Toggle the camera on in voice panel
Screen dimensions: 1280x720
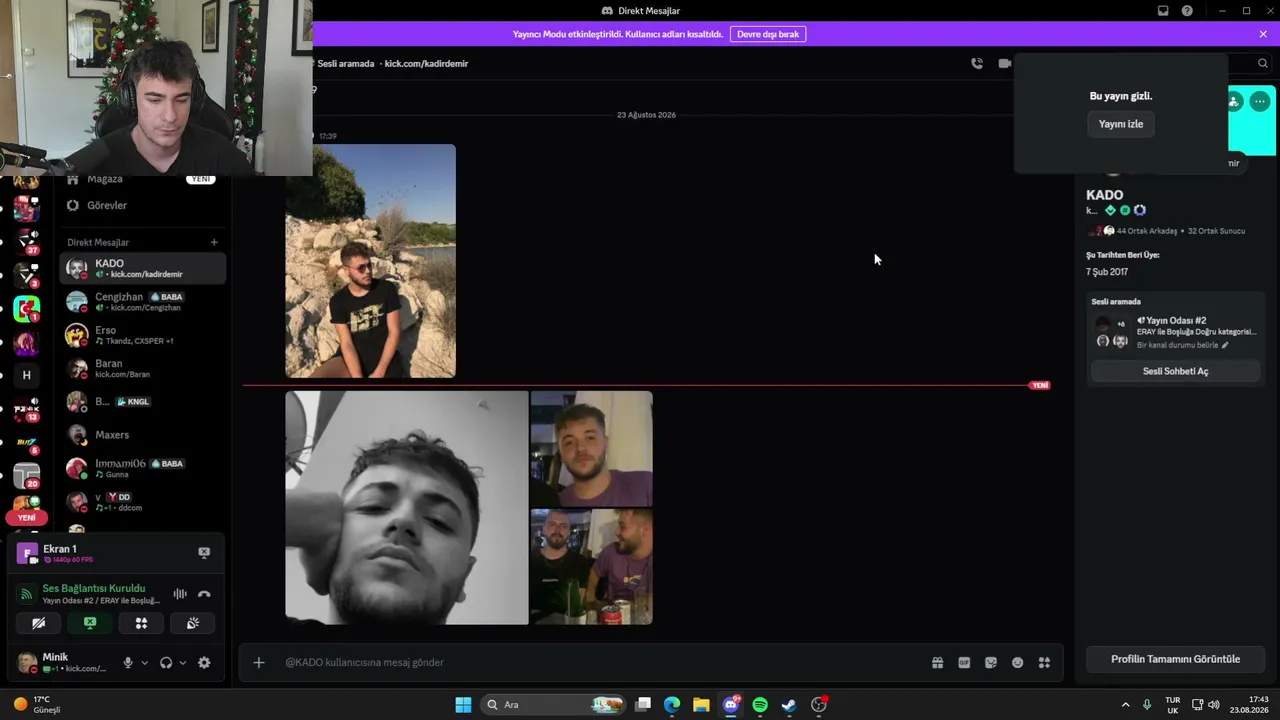tap(39, 623)
